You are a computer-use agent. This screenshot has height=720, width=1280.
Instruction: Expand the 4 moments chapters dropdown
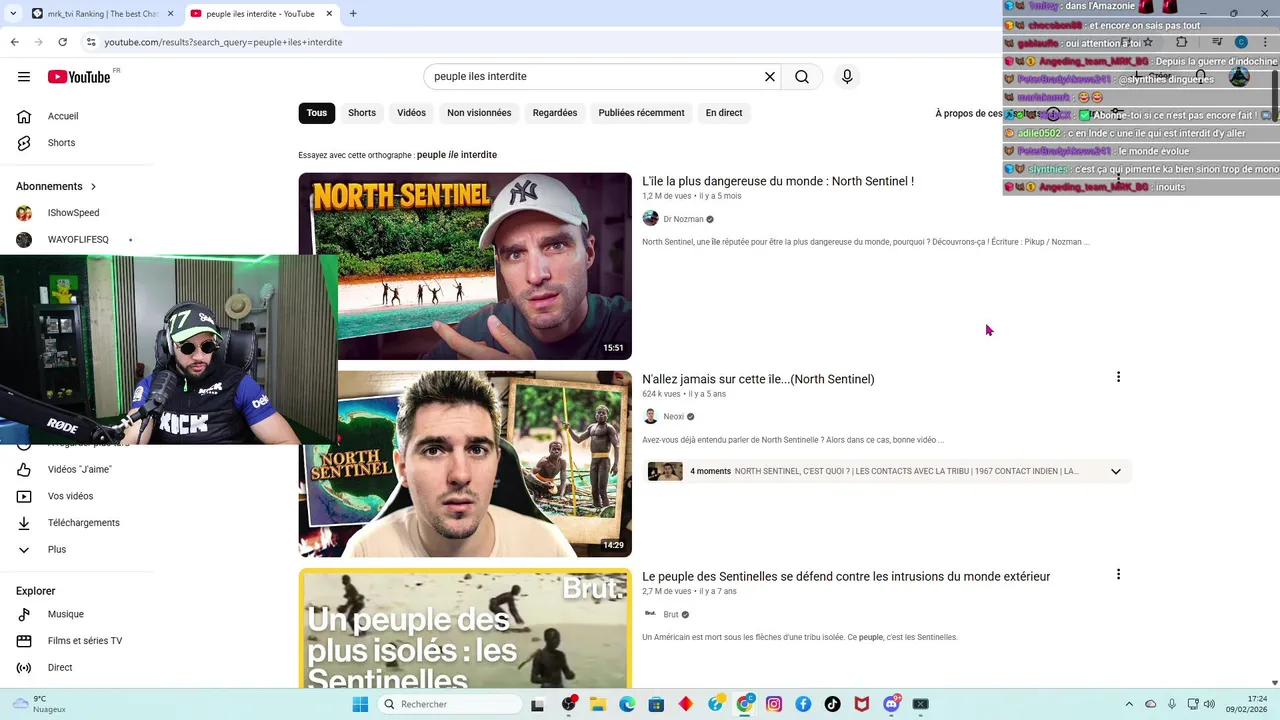point(1116,472)
